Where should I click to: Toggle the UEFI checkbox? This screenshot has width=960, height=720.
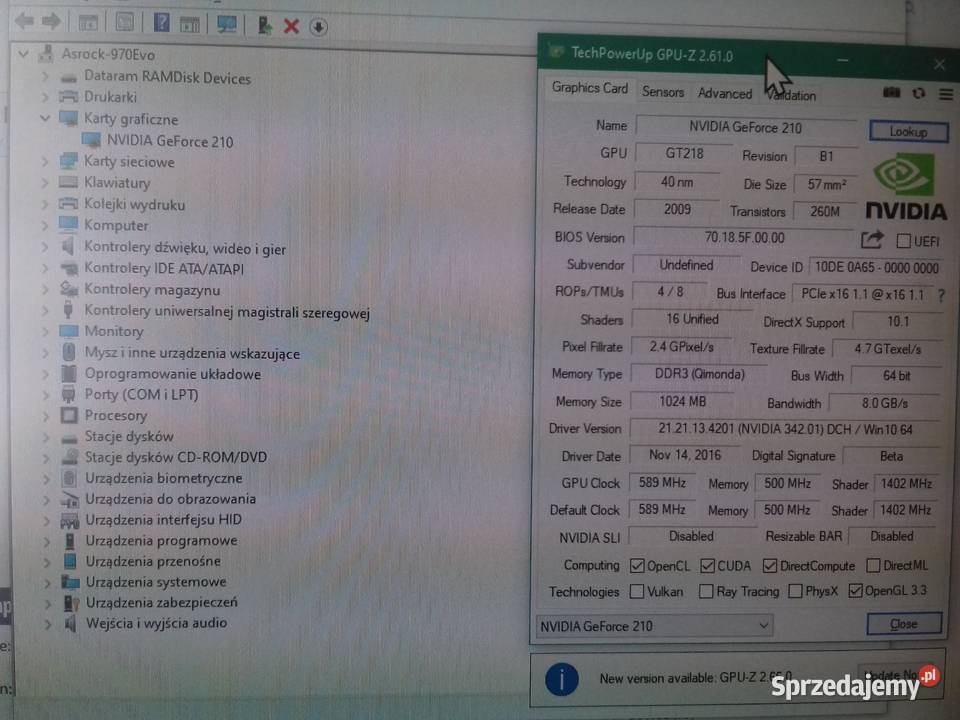[x=903, y=241]
